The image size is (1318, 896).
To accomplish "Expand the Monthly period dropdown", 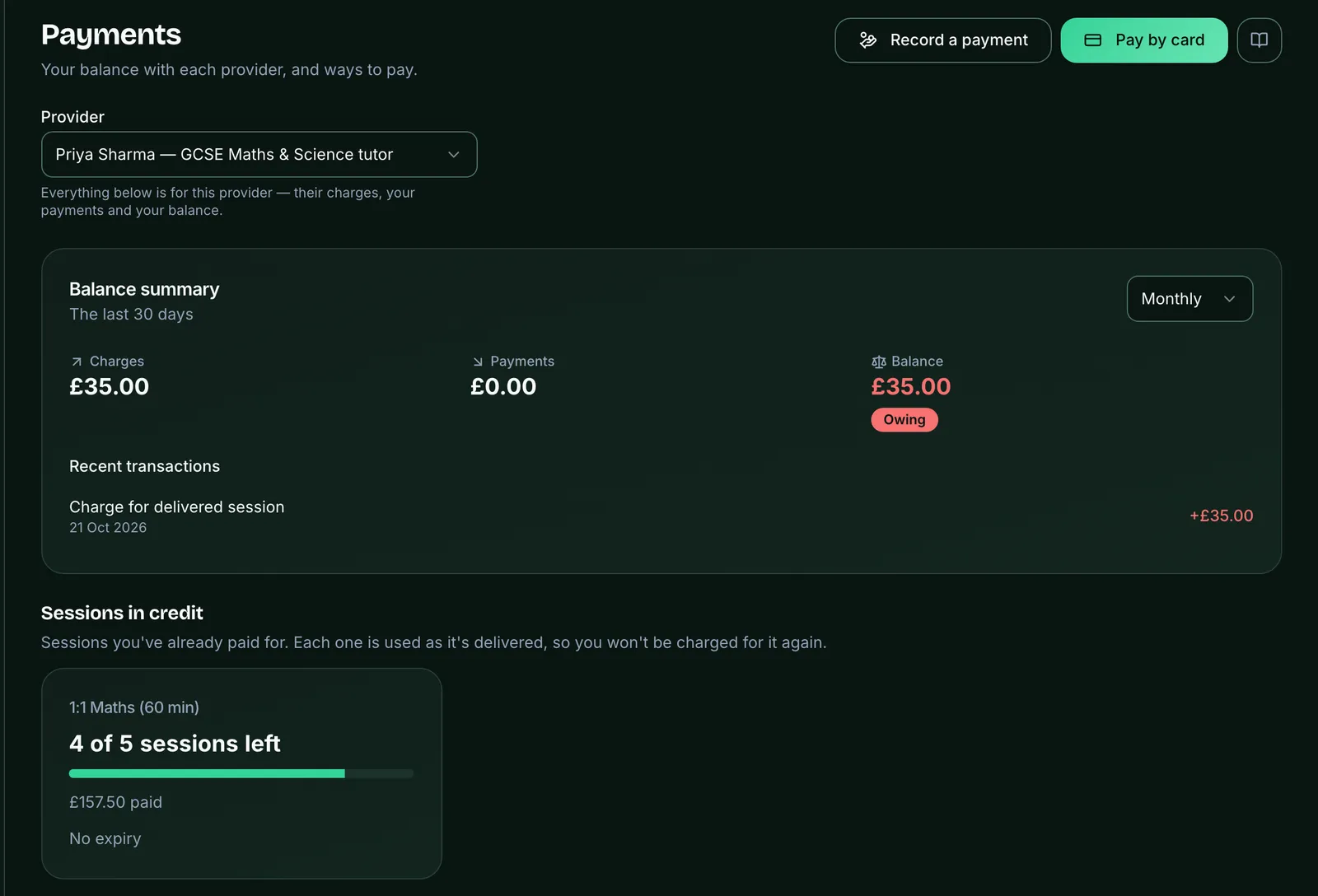I will coord(1189,299).
